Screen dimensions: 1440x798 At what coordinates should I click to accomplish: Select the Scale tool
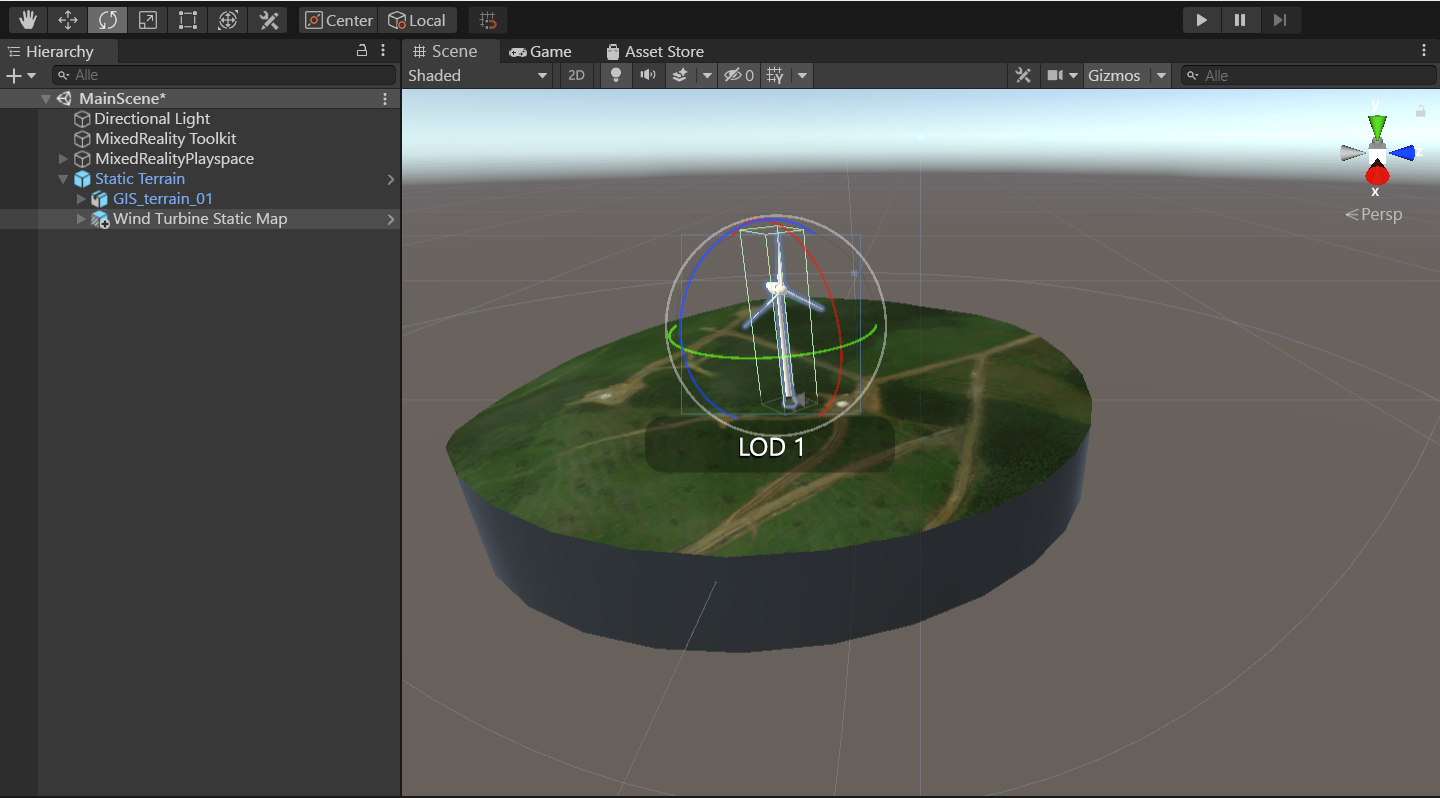tap(148, 20)
